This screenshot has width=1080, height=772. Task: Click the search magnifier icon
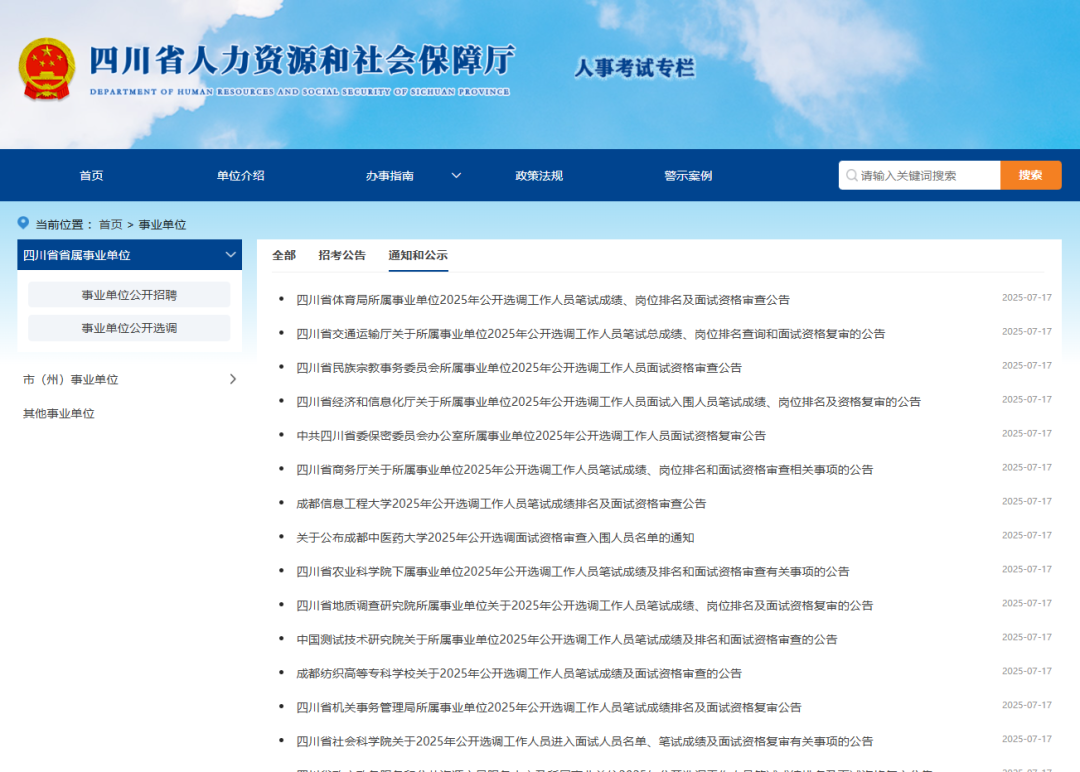(851, 175)
